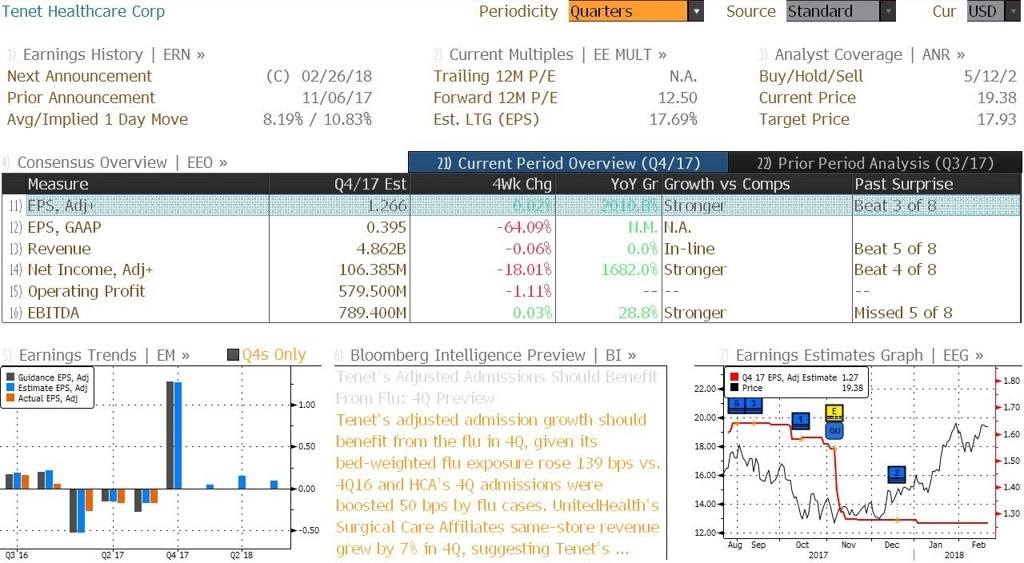The image size is (1024, 563).
Task: Select the Quarters periodicity field
Action: [628, 11]
